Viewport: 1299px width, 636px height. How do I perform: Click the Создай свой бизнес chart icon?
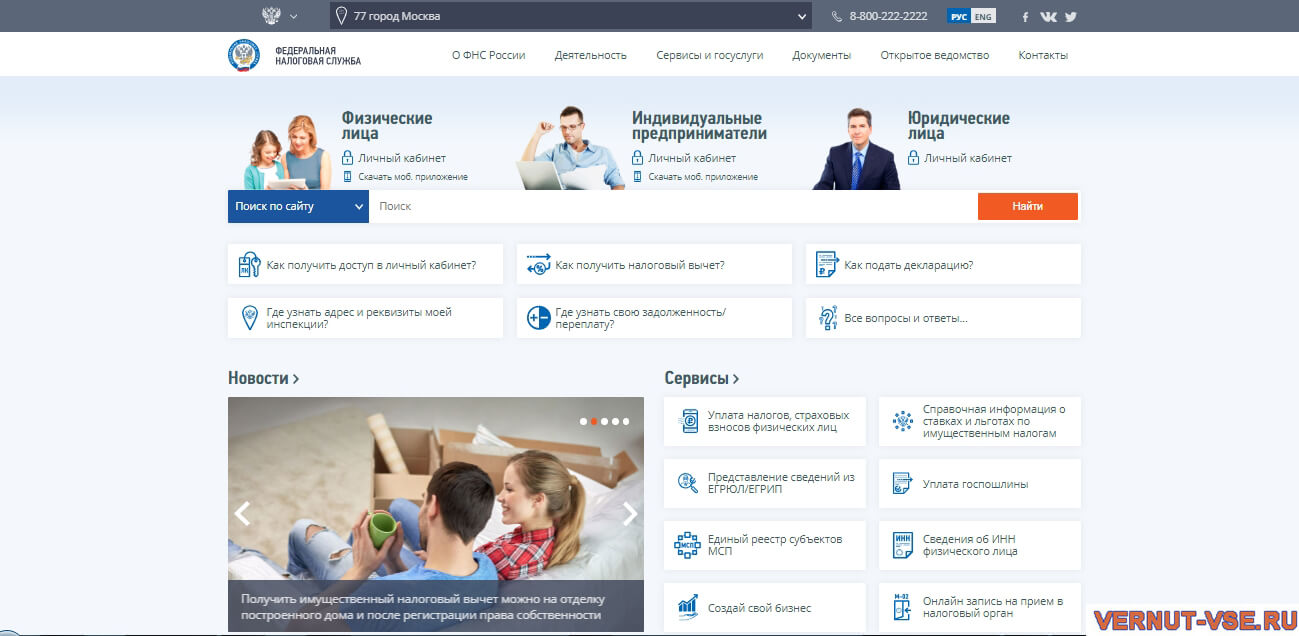point(688,607)
